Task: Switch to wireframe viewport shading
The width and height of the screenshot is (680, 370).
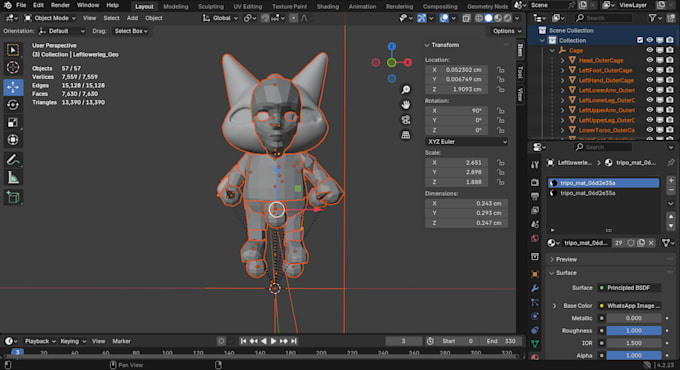Action: pos(479,18)
